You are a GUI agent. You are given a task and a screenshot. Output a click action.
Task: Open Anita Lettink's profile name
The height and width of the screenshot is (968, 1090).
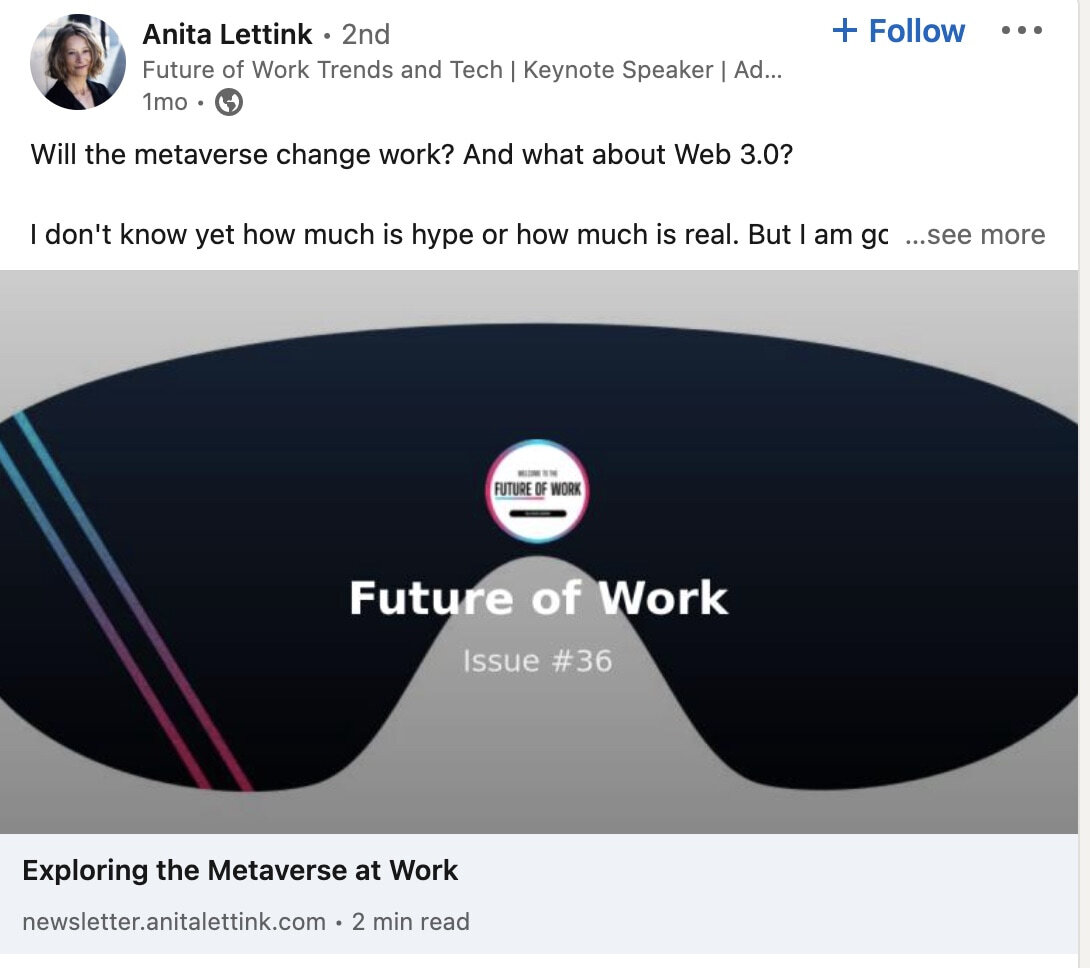tap(228, 33)
